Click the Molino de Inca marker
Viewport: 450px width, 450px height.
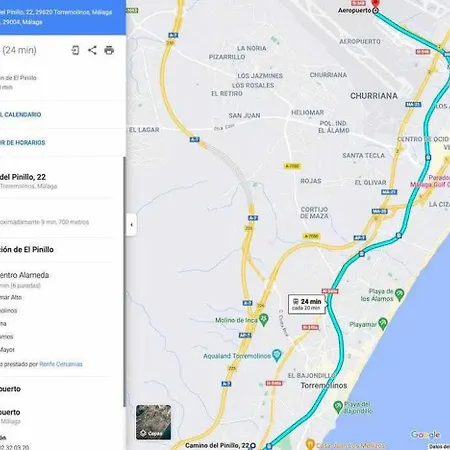click(264, 319)
